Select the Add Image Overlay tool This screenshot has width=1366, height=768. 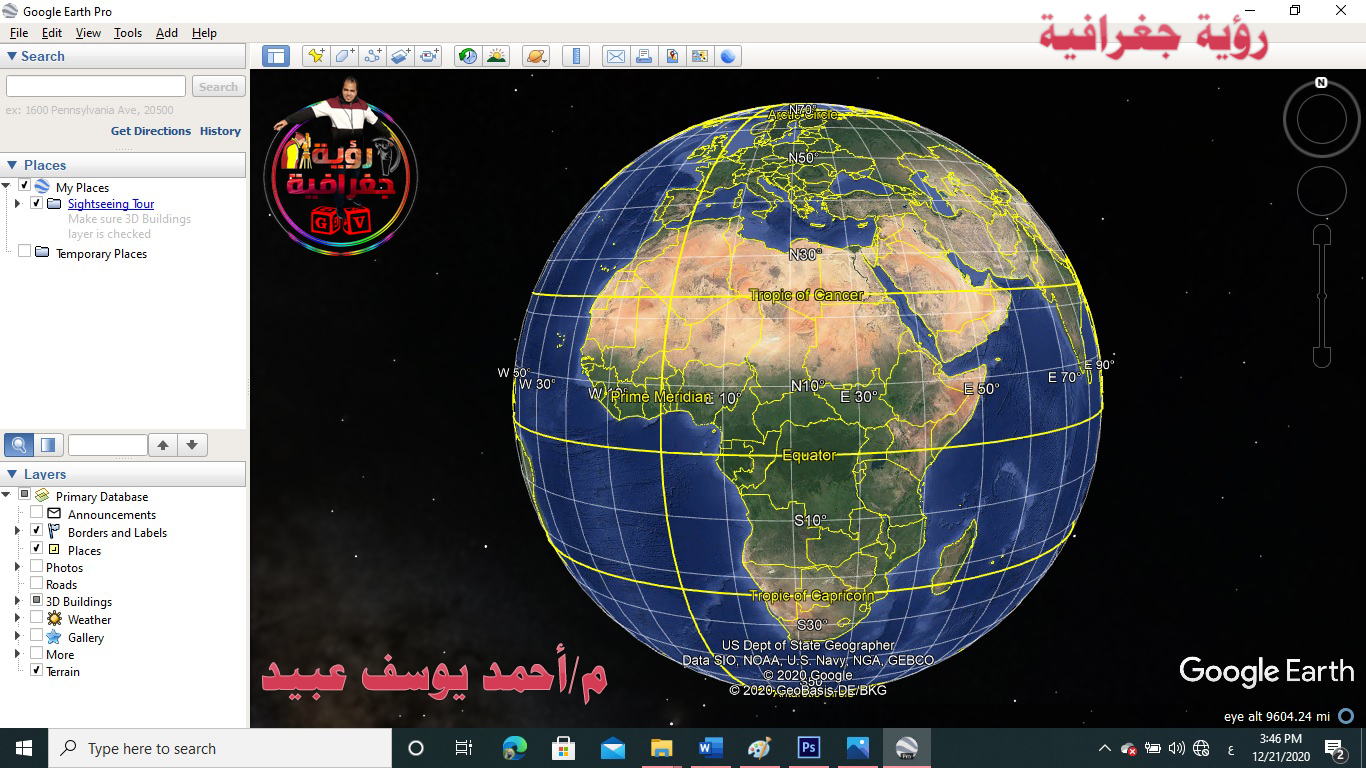401,56
